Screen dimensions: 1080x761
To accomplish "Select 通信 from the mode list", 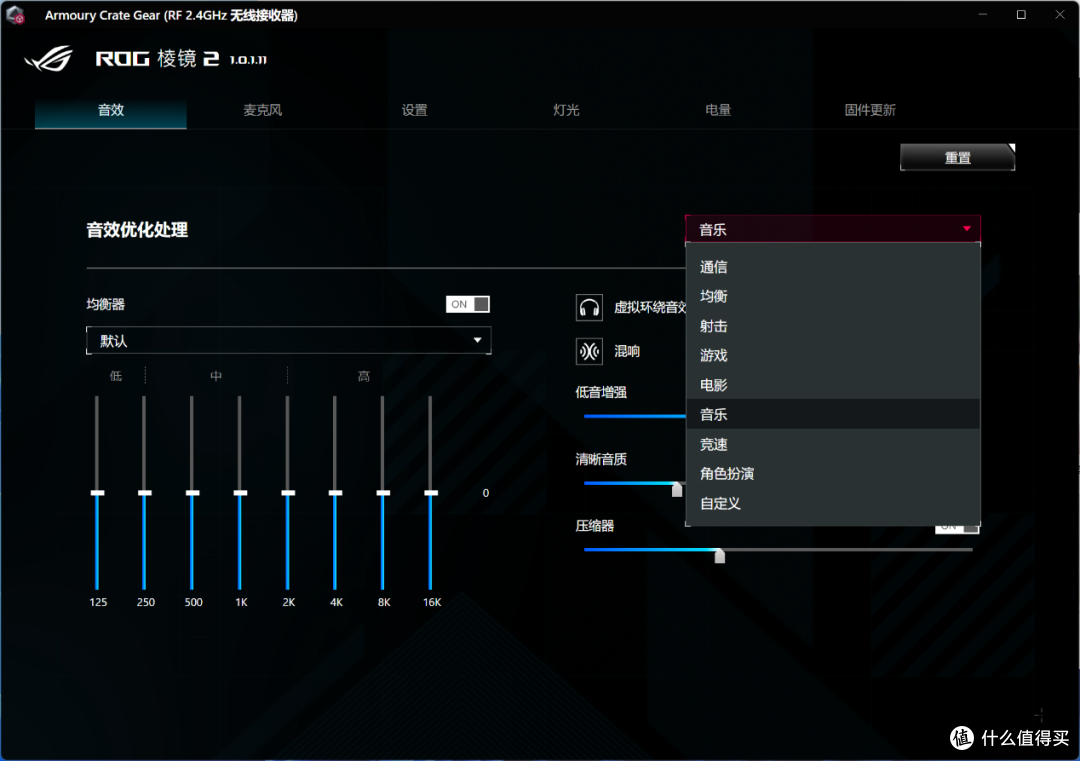I will [x=833, y=267].
